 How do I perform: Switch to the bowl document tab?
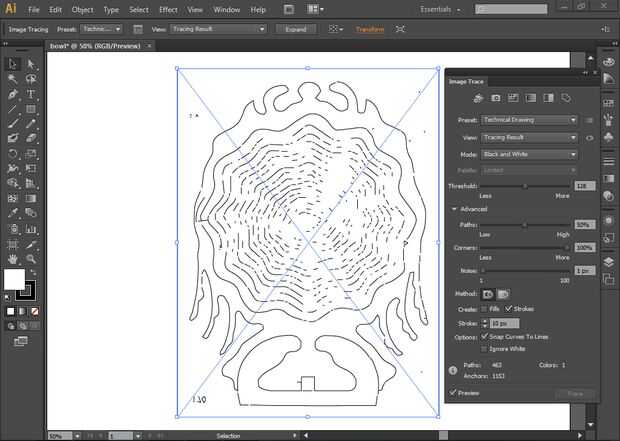tap(95, 46)
